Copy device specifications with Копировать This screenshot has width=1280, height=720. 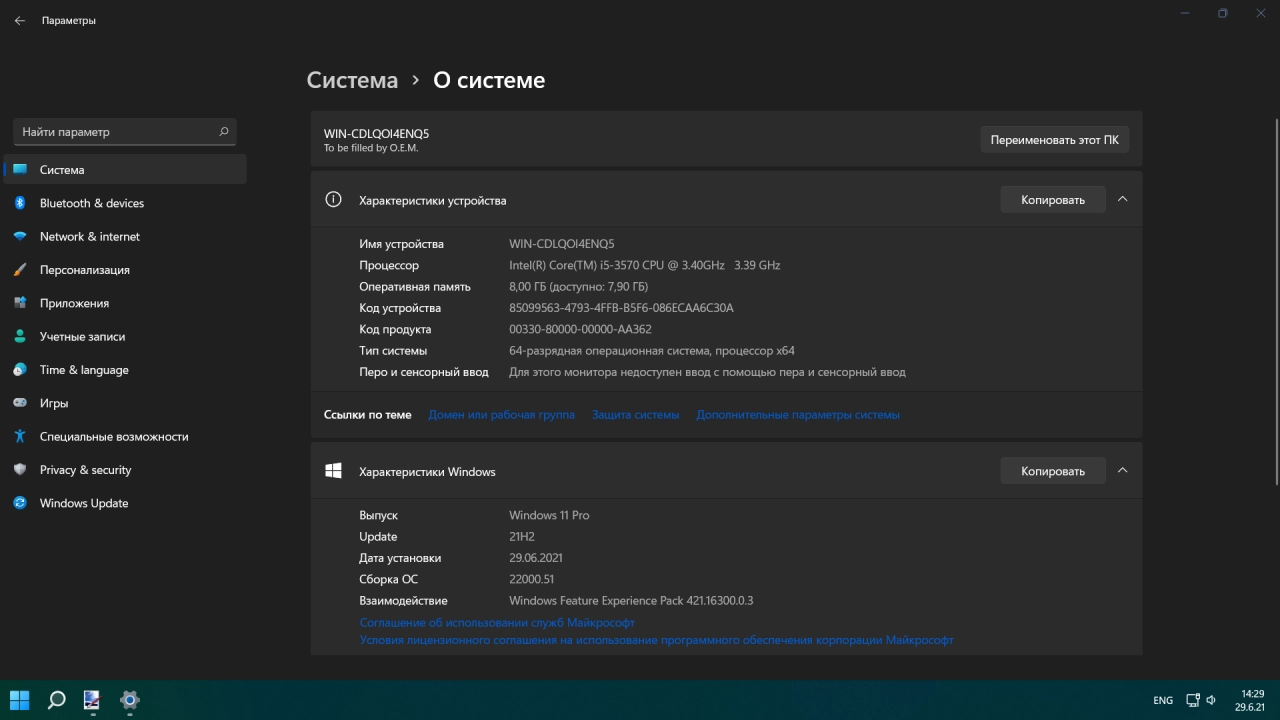pos(1053,200)
